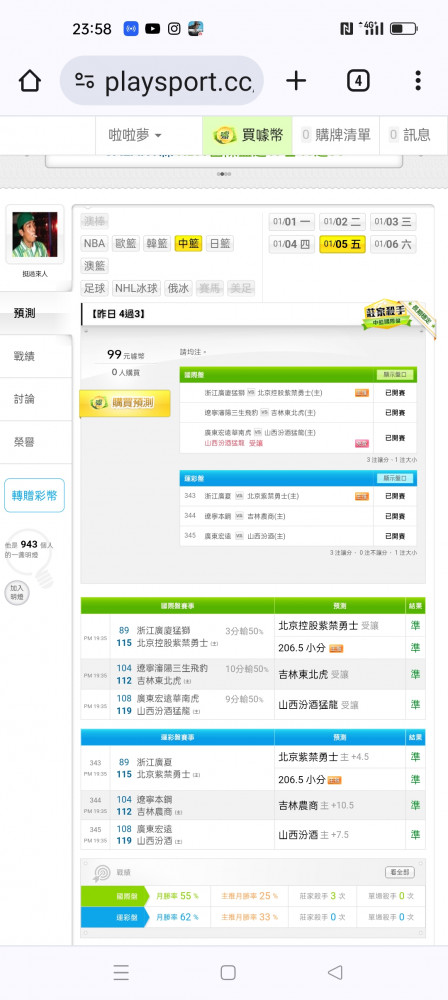
Task: Click prediction 山西汾酒猛龍 受讓
Action: pos(318,705)
